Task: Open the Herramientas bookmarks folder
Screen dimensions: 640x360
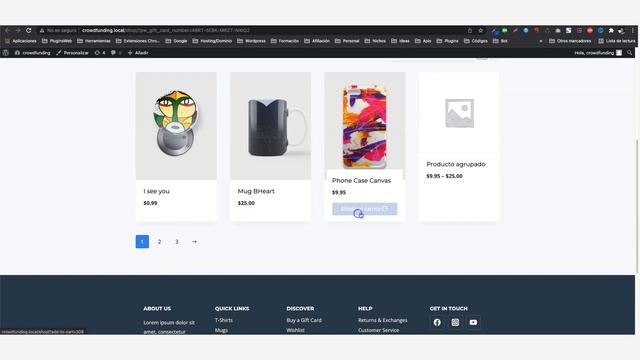Action: point(94,41)
